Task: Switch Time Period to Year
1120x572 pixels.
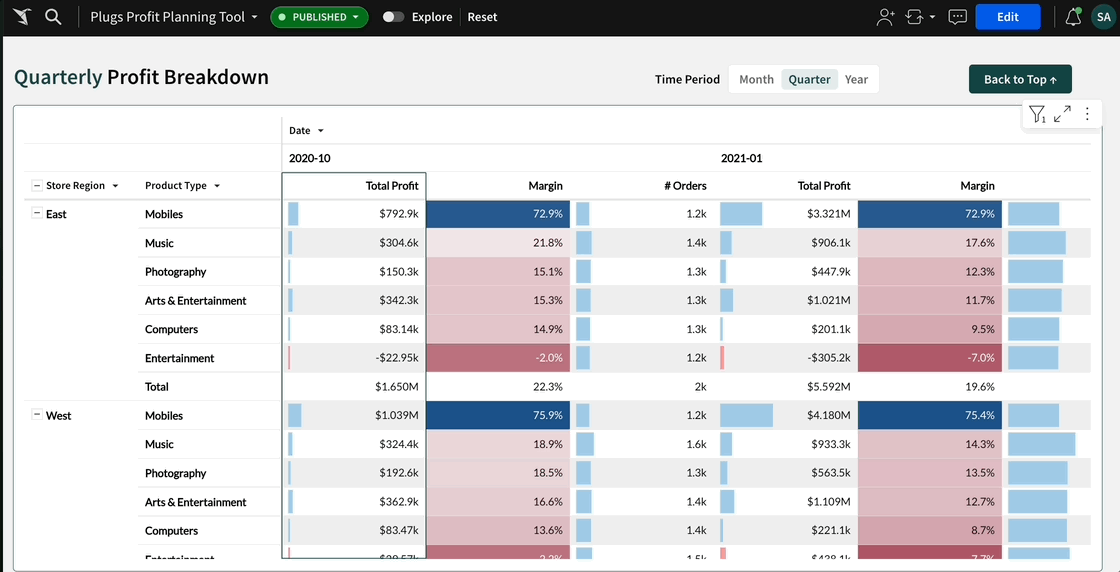Action: (x=856, y=80)
